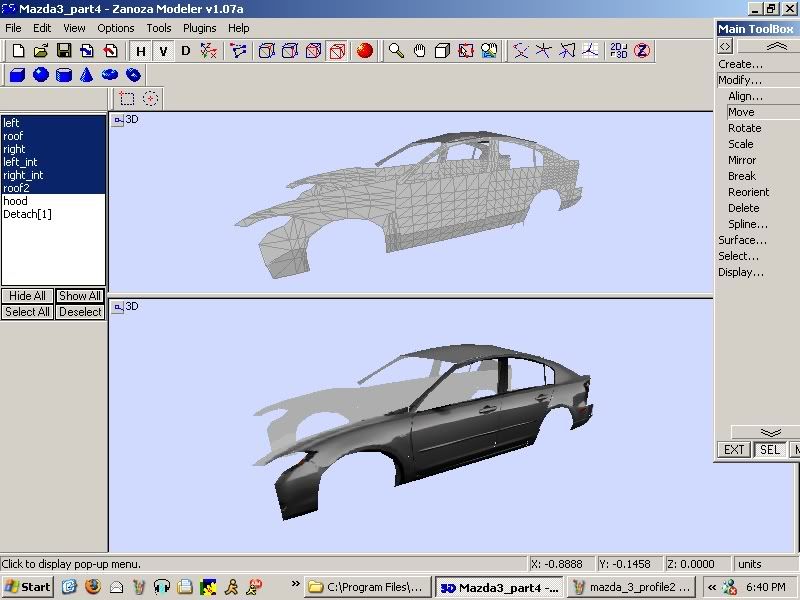Select the rectangular selection tool
800x600 pixels.
point(127,98)
